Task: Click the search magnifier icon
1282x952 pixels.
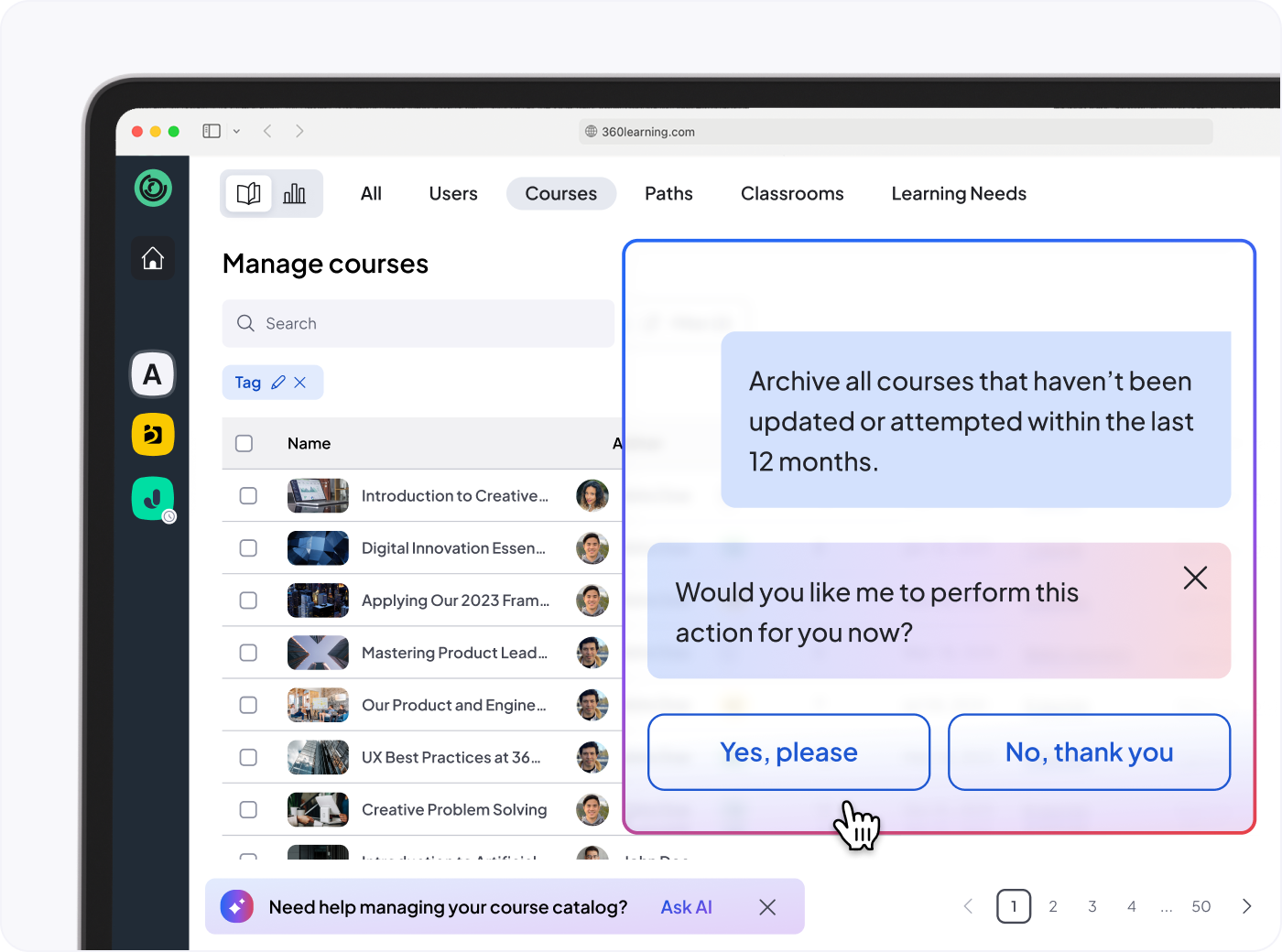Action: pyautogui.click(x=245, y=323)
